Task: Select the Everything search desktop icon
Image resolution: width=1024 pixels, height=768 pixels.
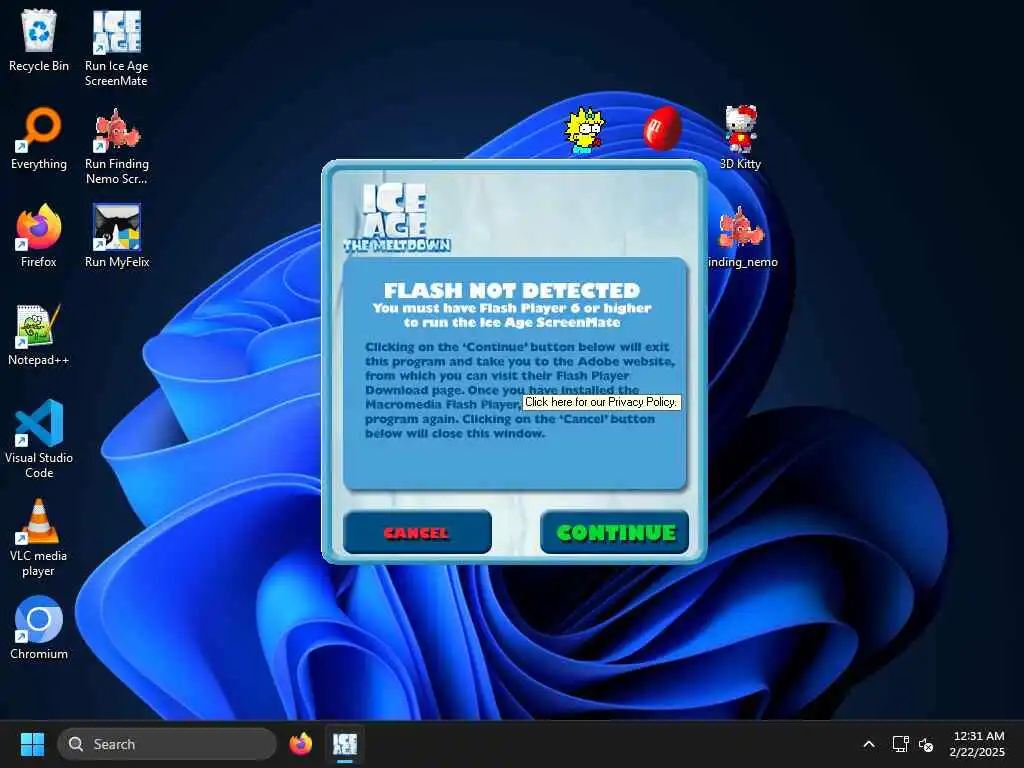Action: coord(39,138)
